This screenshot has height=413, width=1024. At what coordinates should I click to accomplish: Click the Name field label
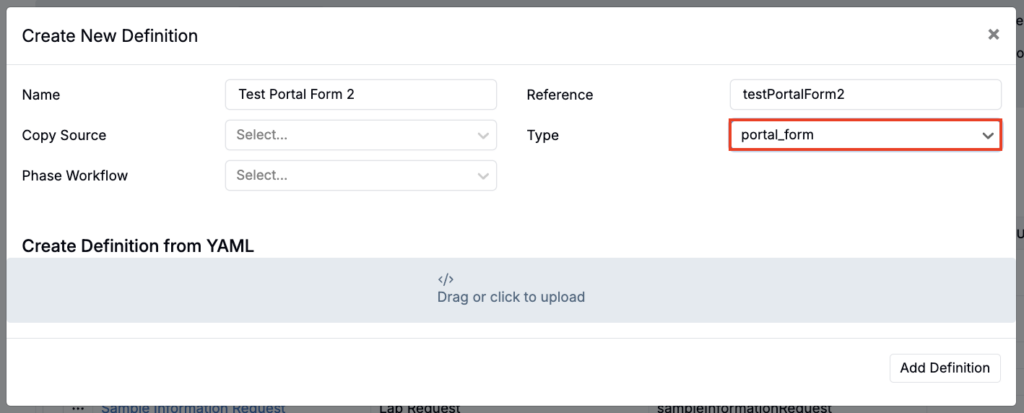[x=41, y=95]
